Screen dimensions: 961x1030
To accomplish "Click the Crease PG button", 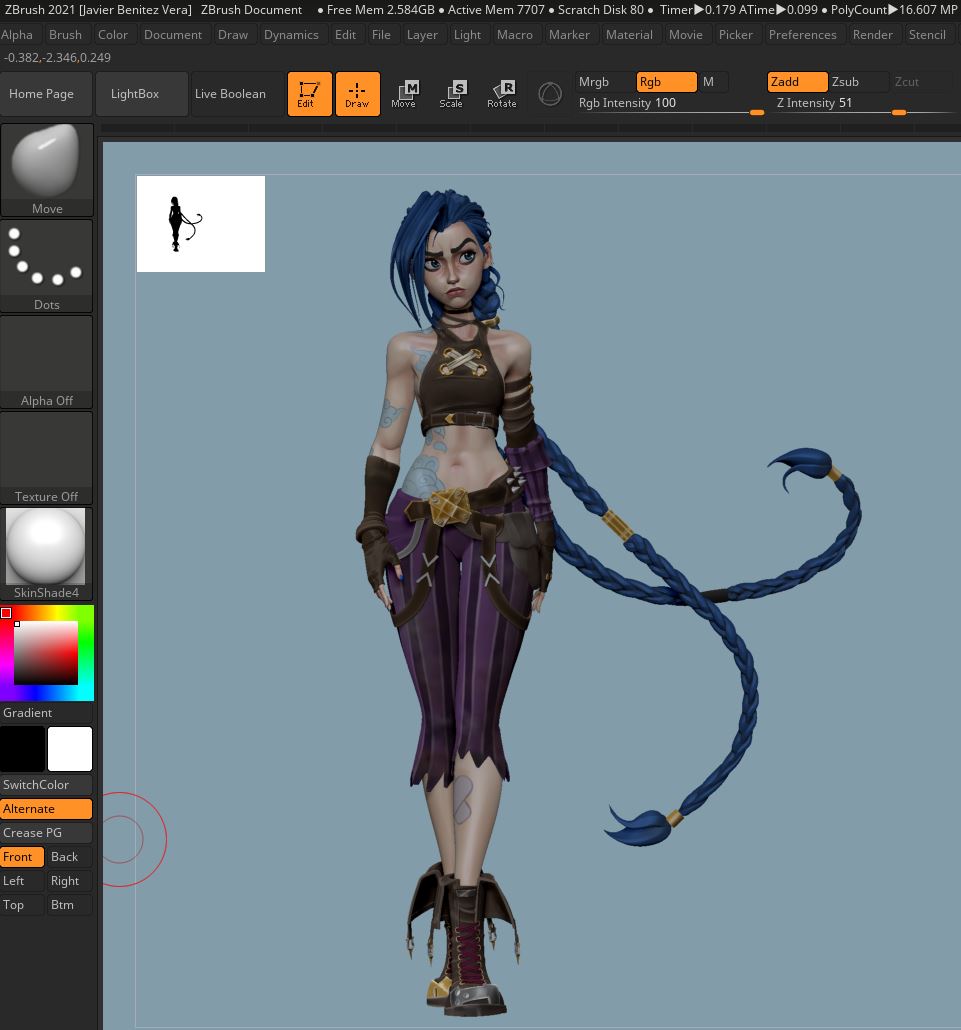I will pos(46,832).
